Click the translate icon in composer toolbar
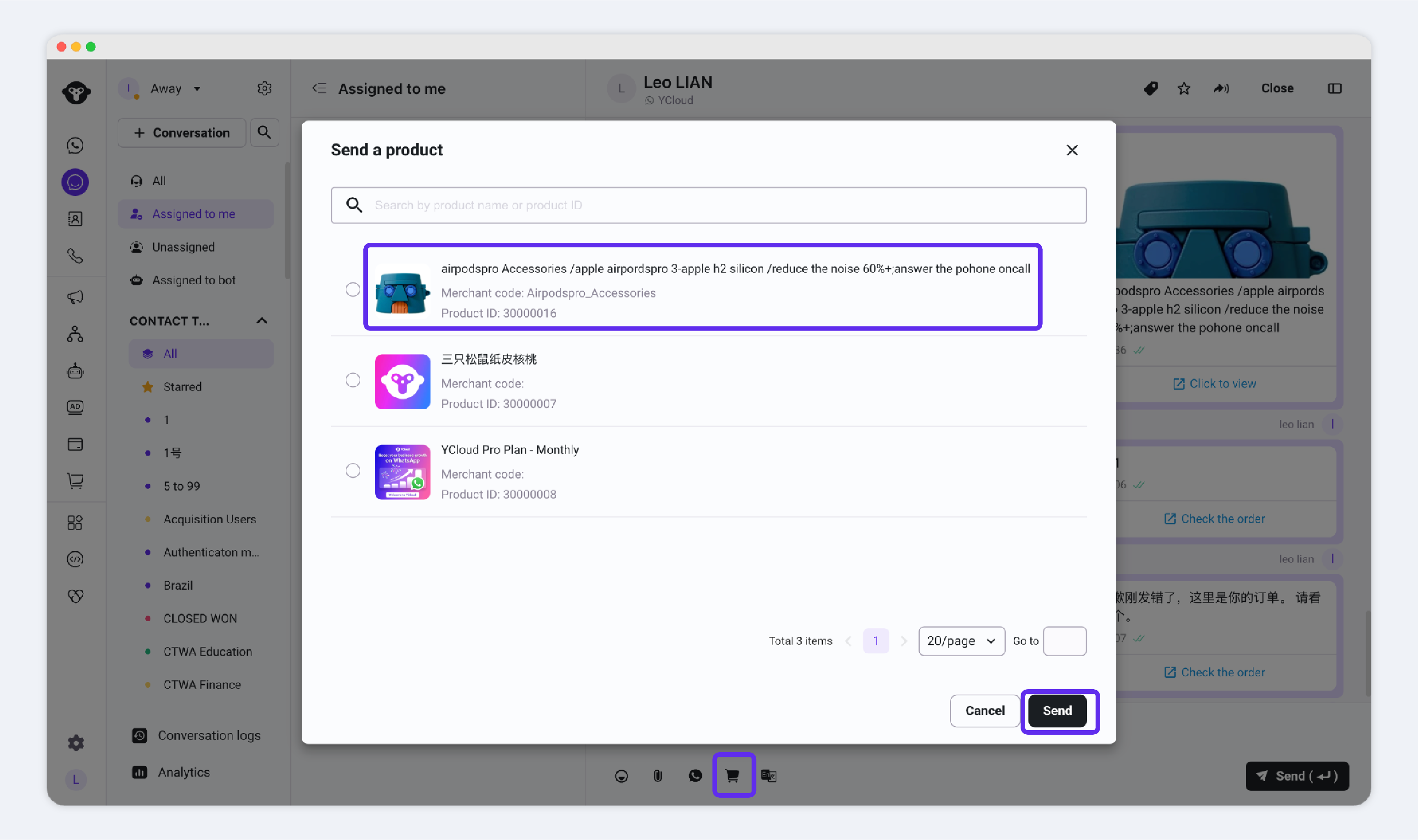The width and height of the screenshot is (1418, 840). [x=768, y=776]
